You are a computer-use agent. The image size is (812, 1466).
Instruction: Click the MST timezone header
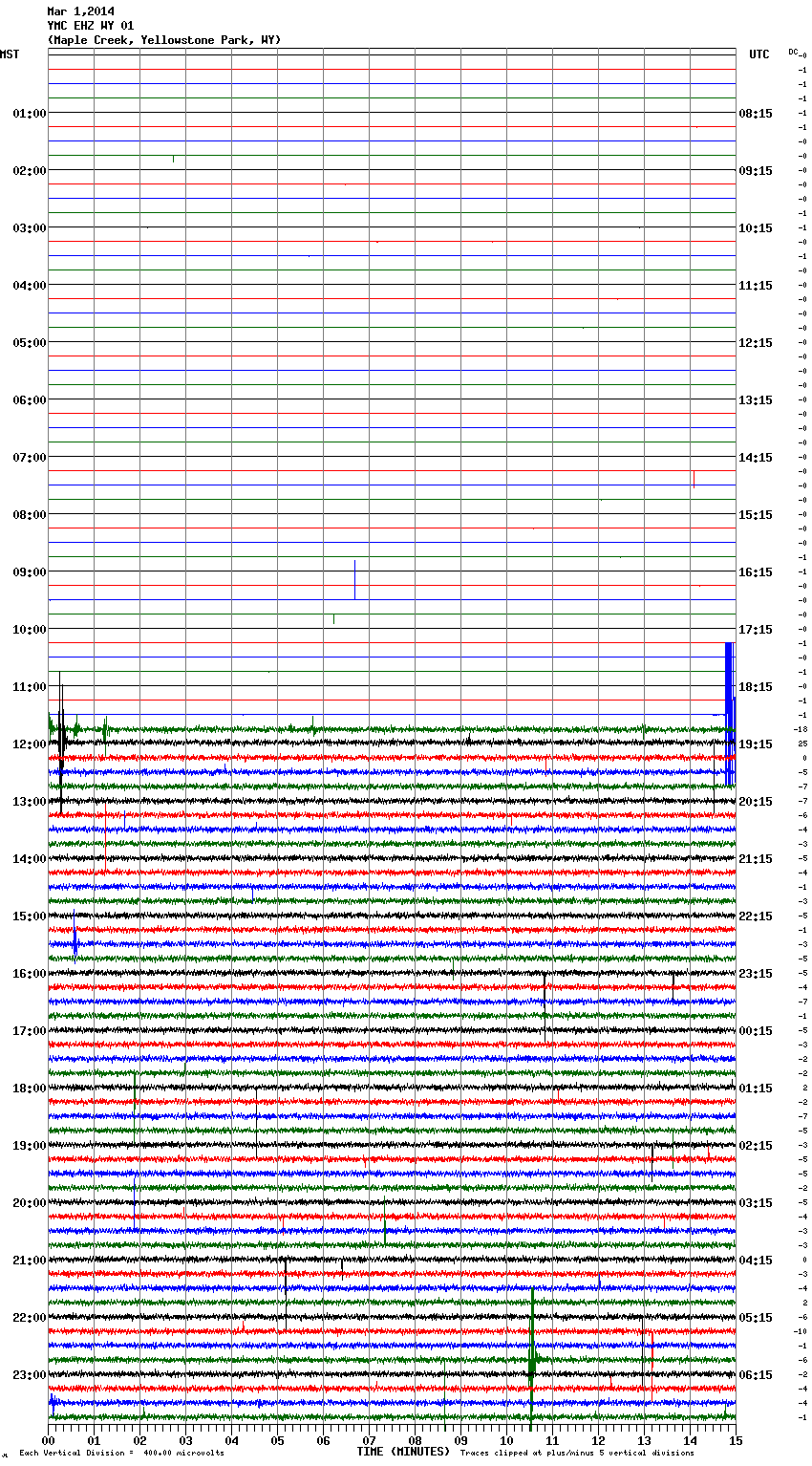[x=10, y=54]
